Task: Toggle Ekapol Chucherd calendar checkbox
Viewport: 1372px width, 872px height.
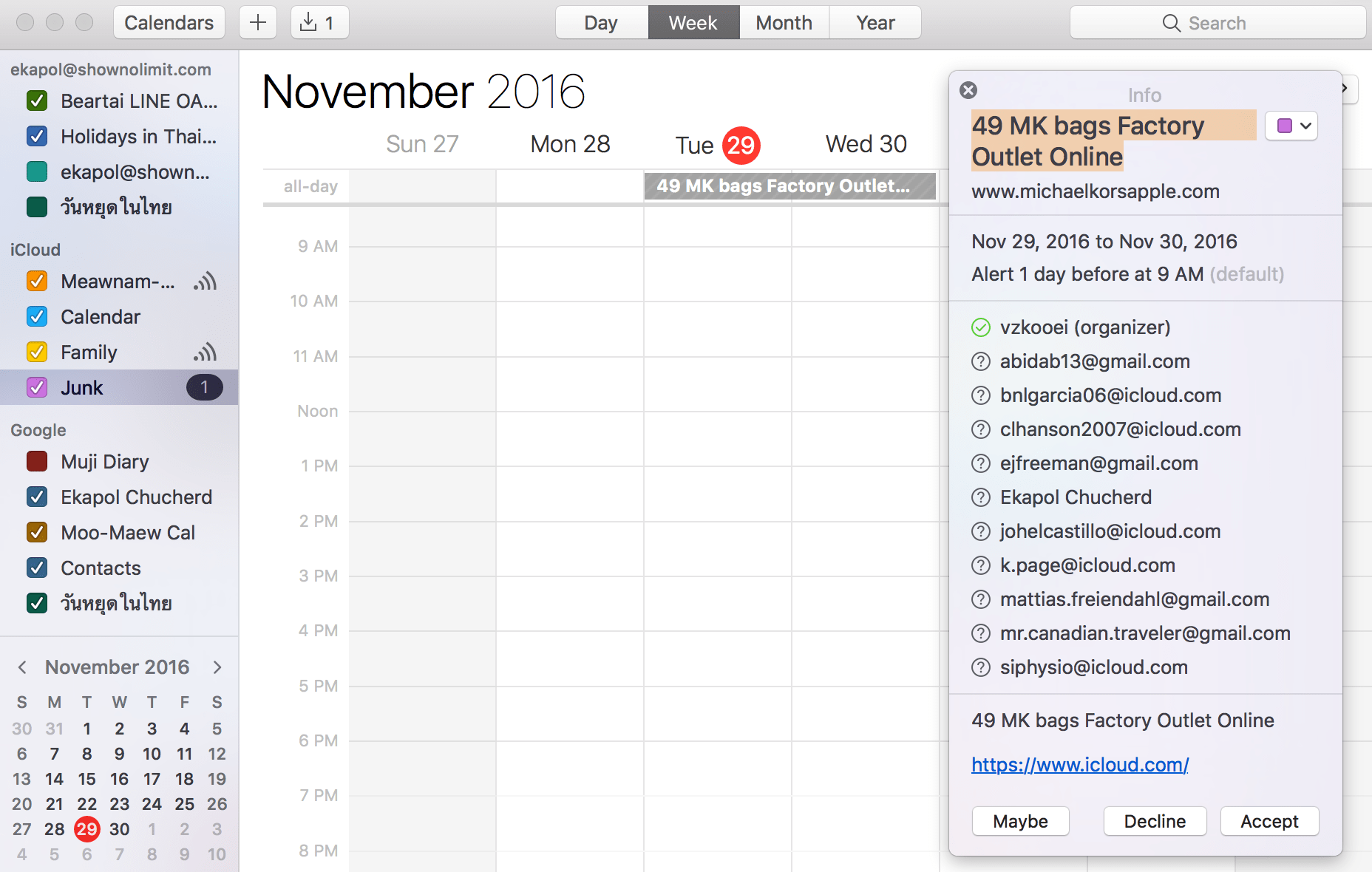Action: 37,497
